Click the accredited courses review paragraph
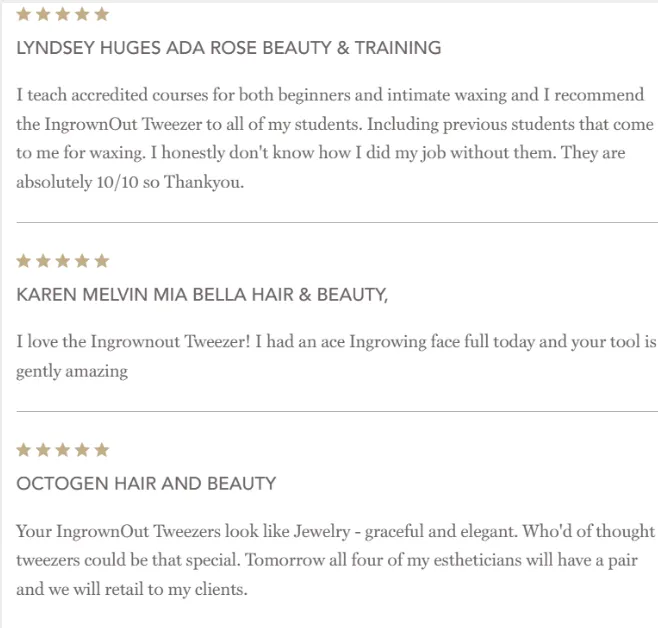The height and width of the screenshot is (628, 658). tap(335, 138)
